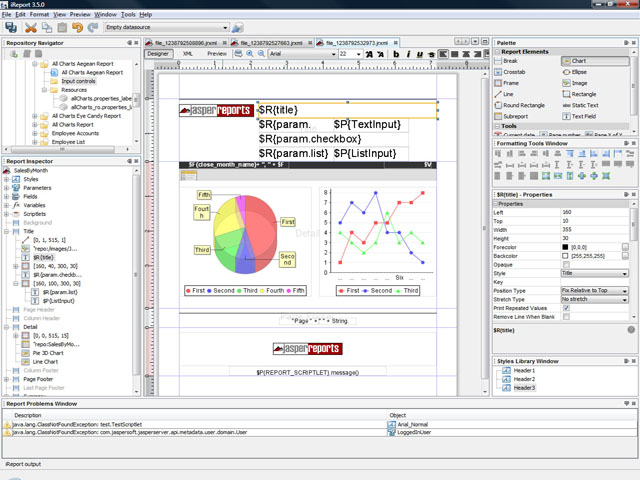Toggle the Opaque checkbox
The height and width of the screenshot is (480, 640).
566,264
